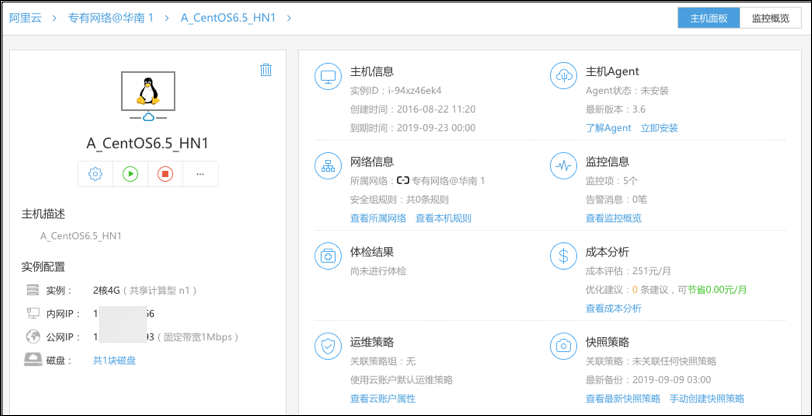The height and width of the screenshot is (416, 812).
Task: Switch to 监控概览 tab
Action: 770,18
